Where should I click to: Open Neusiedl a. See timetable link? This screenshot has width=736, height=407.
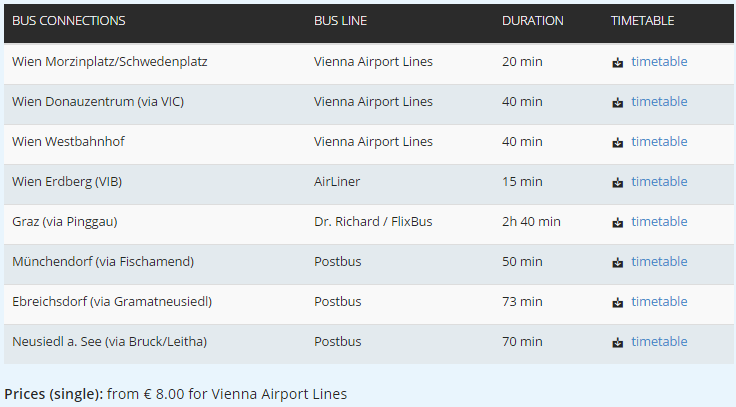(659, 341)
